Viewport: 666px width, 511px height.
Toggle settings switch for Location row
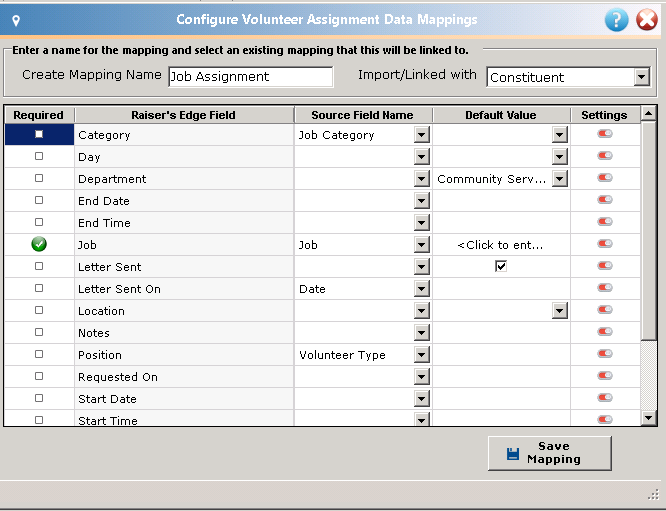click(605, 310)
